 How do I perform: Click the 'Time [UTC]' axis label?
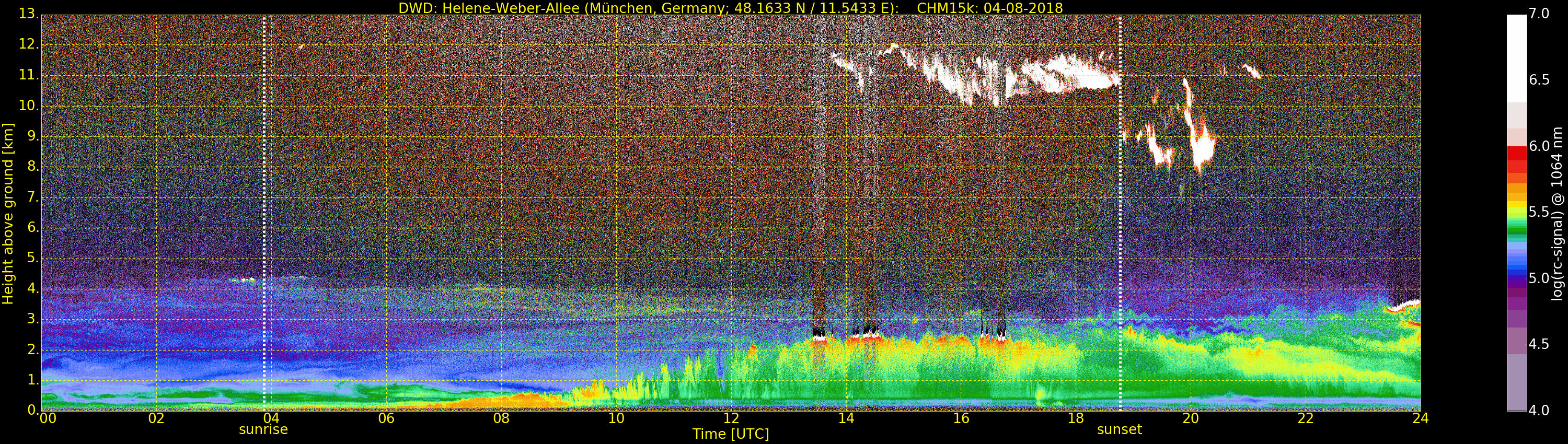[x=731, y=434]
